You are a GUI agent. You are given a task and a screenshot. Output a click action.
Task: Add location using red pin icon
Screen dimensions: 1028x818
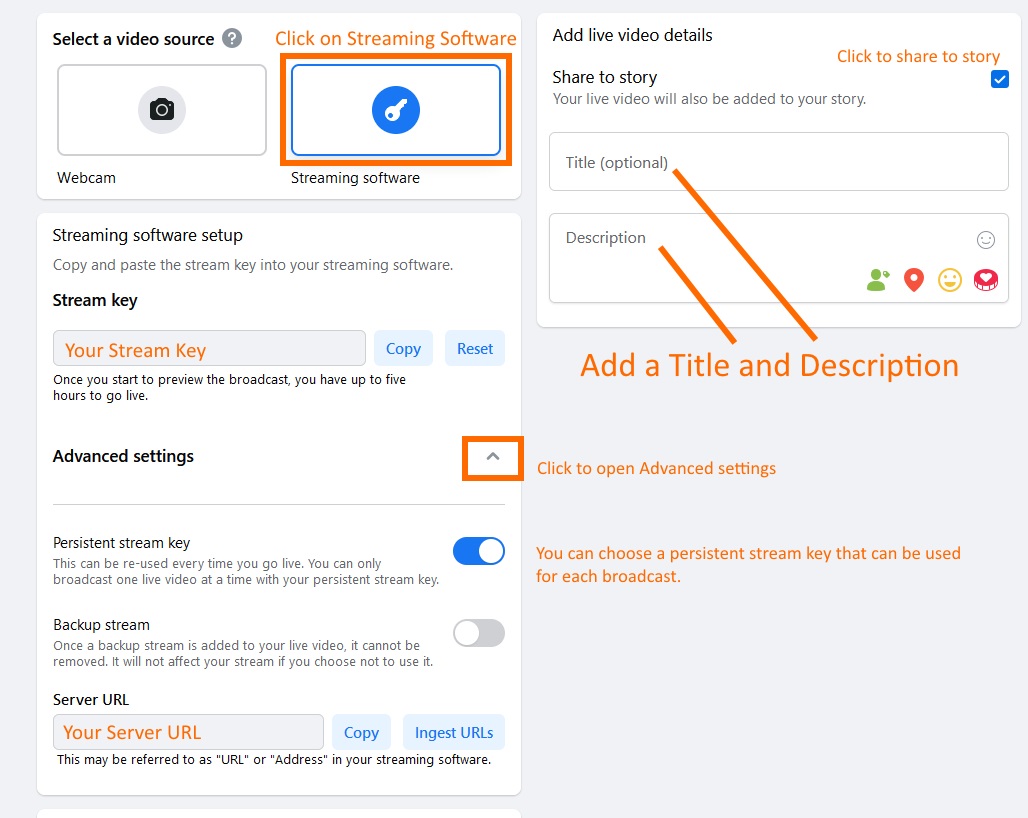click(913, 280)
